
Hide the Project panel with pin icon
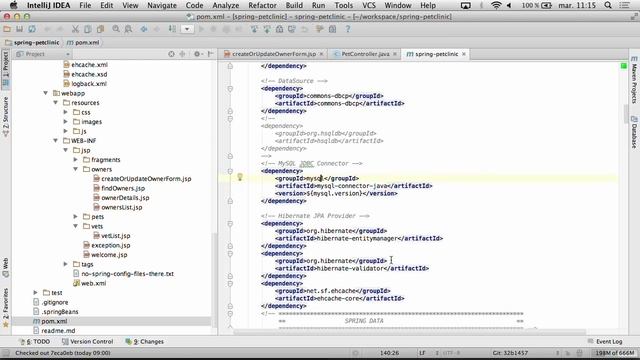[211, 54]
